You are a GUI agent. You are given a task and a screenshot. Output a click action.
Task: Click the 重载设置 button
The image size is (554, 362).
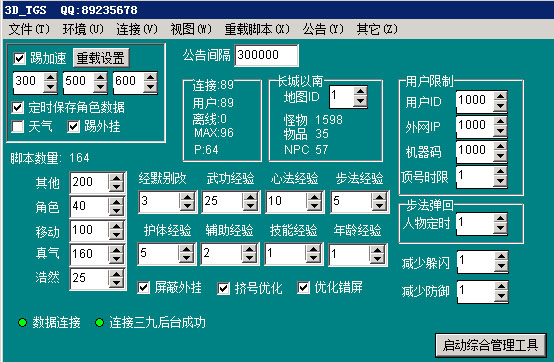point(101,58)
